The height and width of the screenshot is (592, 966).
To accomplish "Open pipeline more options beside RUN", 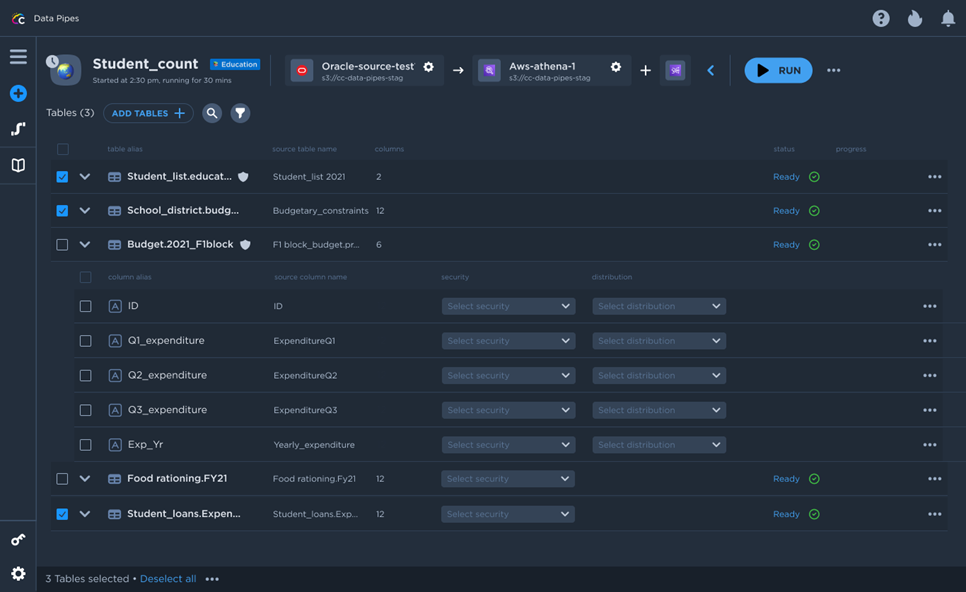I will coord(833,71).
